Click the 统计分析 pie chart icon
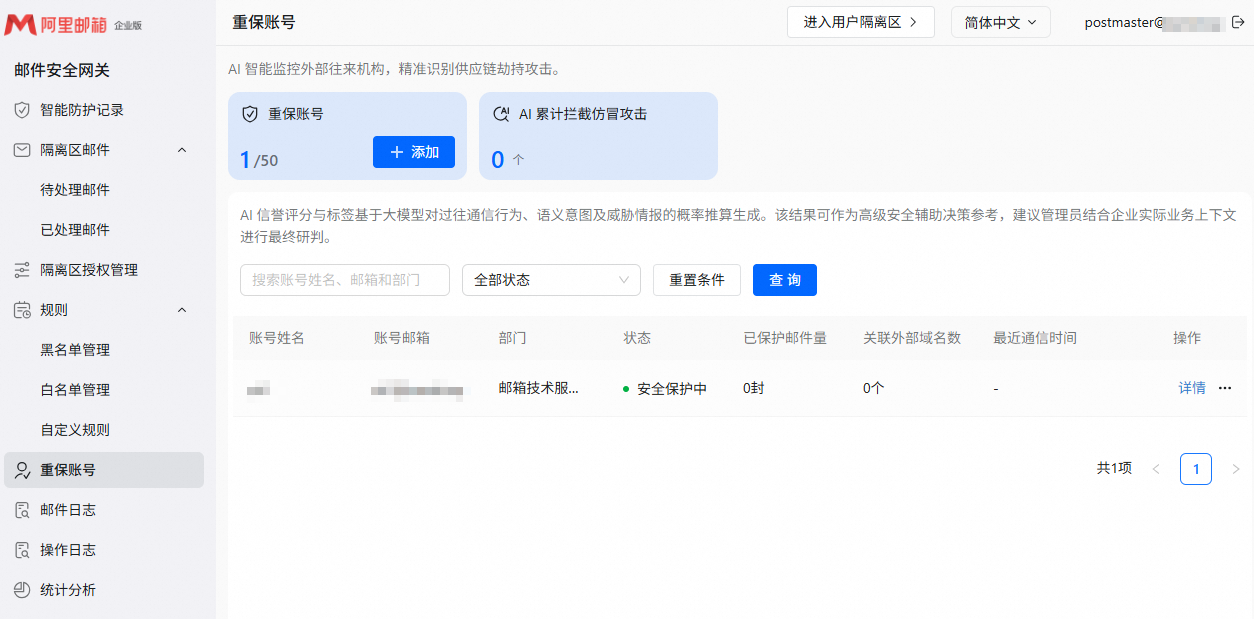Screen dimensions: 1254x619 [22, 590]
